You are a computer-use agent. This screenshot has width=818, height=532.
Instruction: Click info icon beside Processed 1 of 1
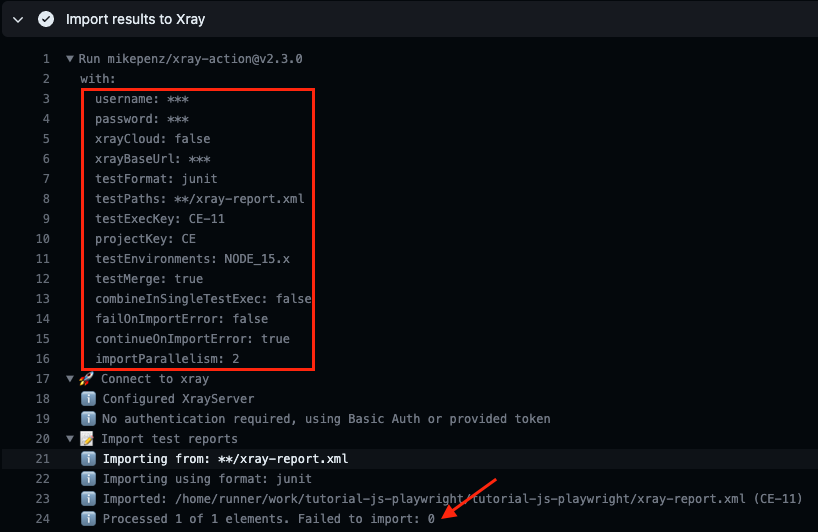click(88, 519)
